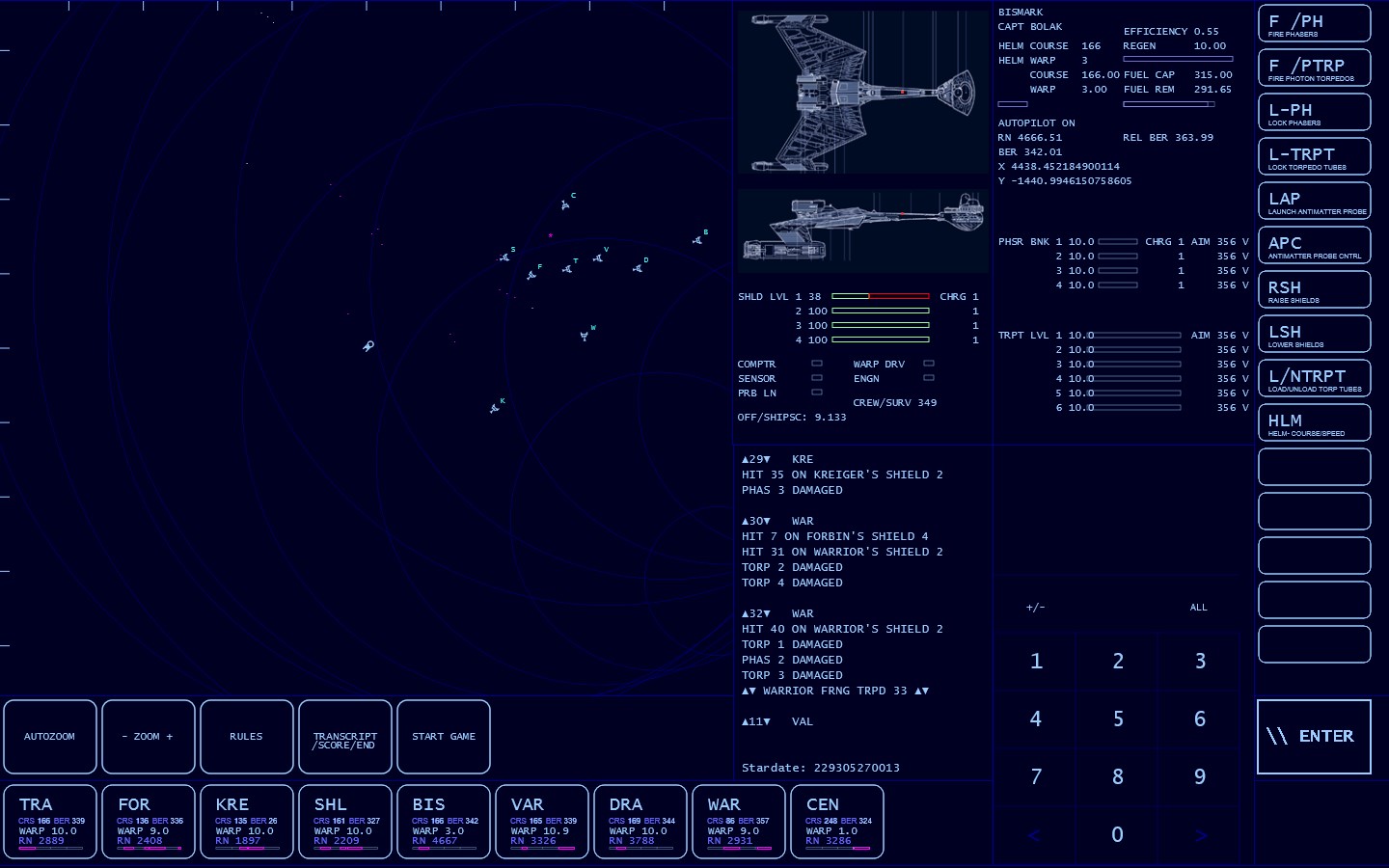
Task: Click the F /PH fire phasers button
Action: coord(1314,23)
